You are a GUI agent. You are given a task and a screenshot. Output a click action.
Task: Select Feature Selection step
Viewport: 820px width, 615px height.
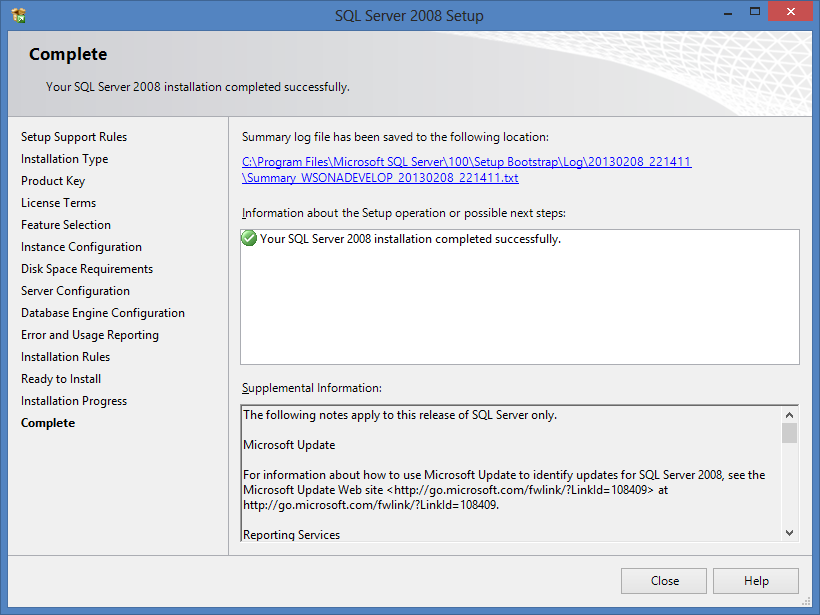(x=66, y=224)
